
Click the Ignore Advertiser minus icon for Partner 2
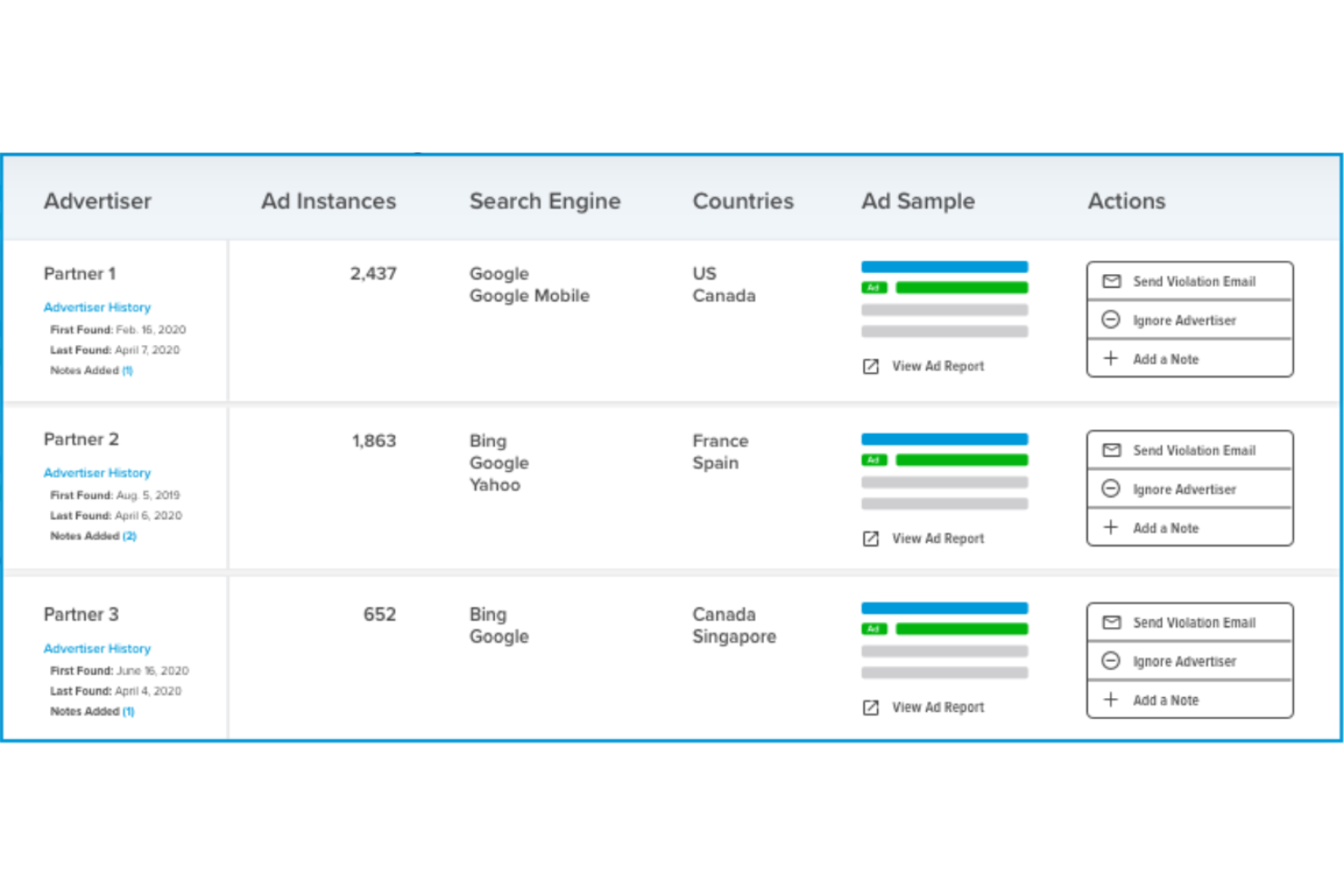click(x=1111, y=488)
